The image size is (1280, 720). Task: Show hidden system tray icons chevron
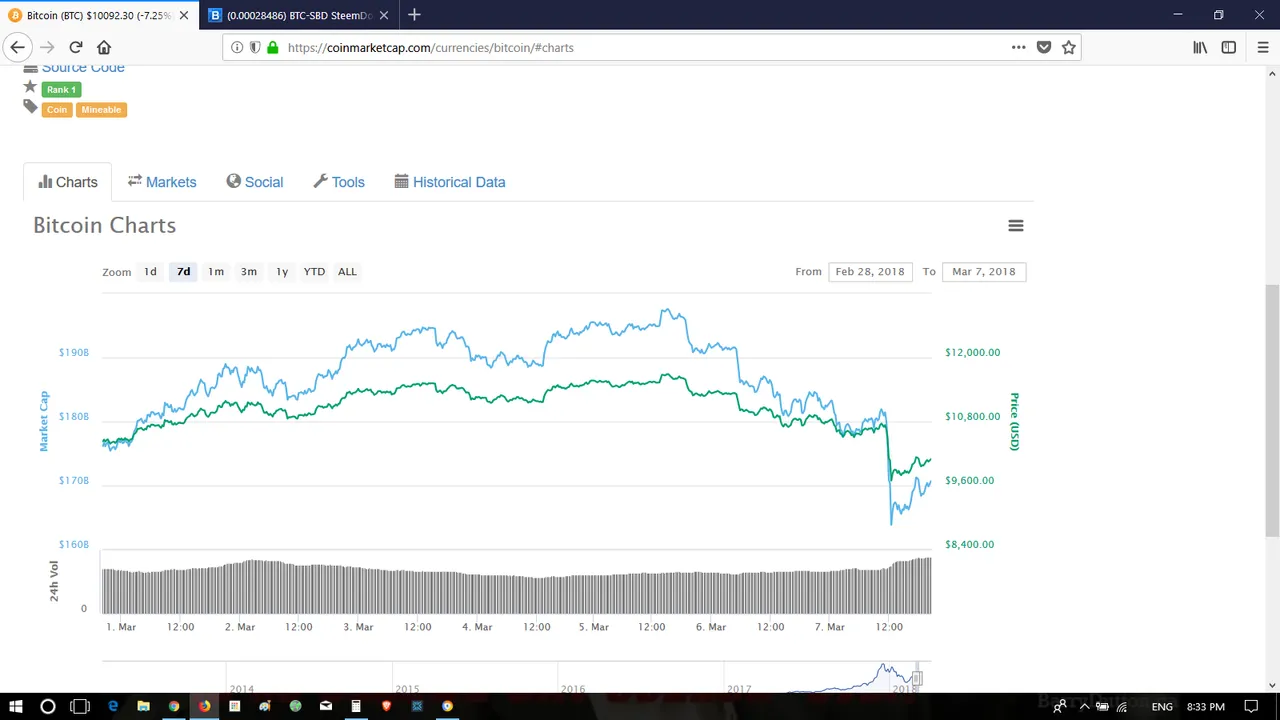pos(1084,706)
